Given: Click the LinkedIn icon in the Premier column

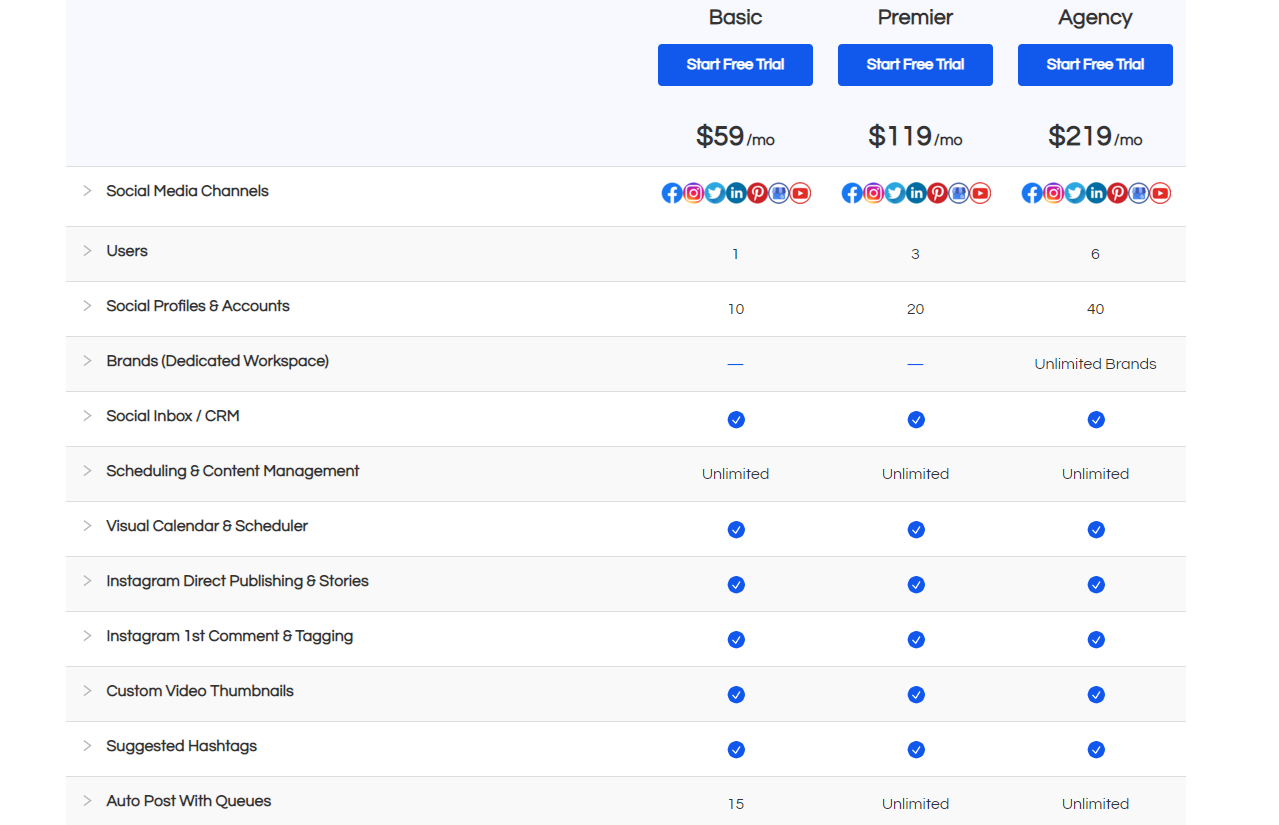Looking at the screenshot, I should click(916, 193).
